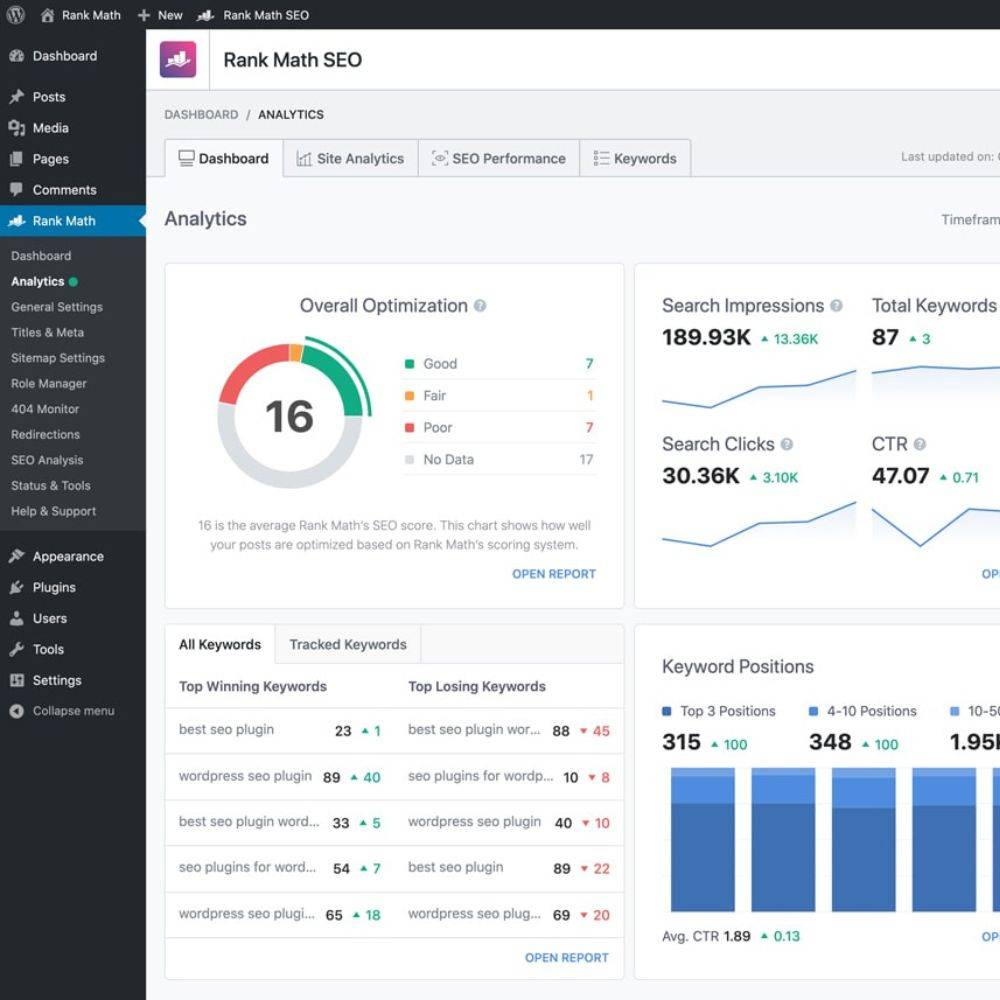Click the chart icon on Site Analytics tab
The width and height of the screenshot is (1000, 1000).
point(304,159)
